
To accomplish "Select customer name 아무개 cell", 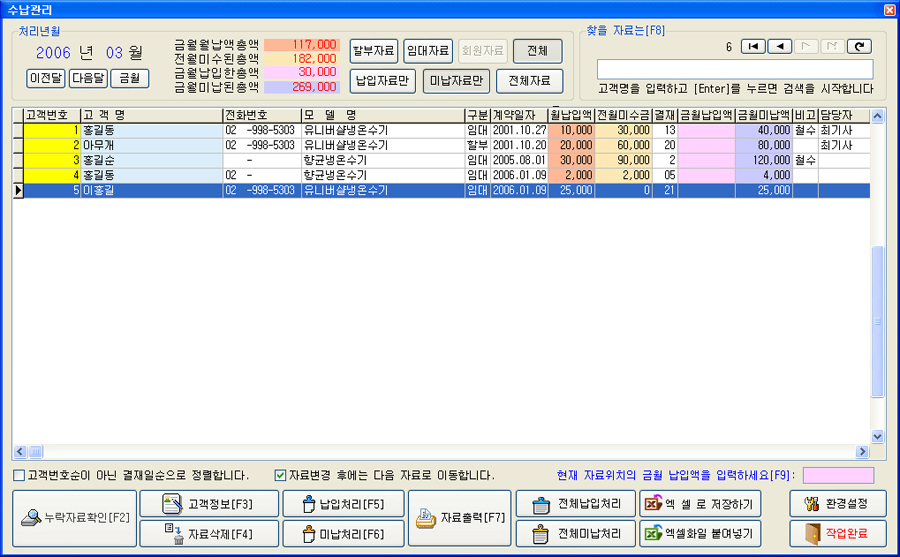I will [152, 145].
